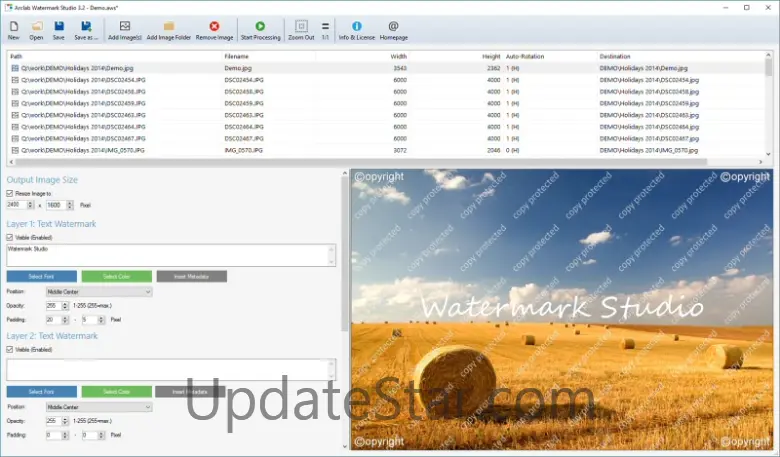Click the Layer 2 Opacity spinner arrows
The height and width of the screenshot is (457, 780).
click(65, 421)
